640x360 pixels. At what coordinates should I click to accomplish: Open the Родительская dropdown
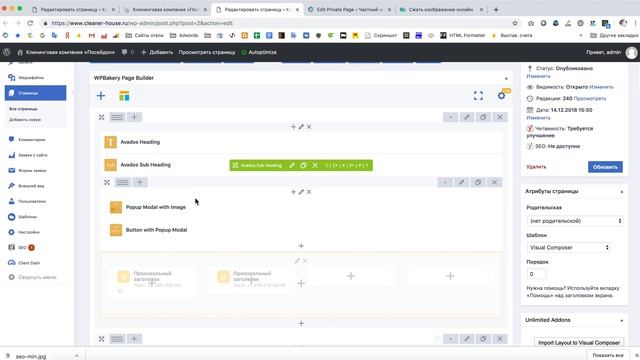[x=575, y=221]
